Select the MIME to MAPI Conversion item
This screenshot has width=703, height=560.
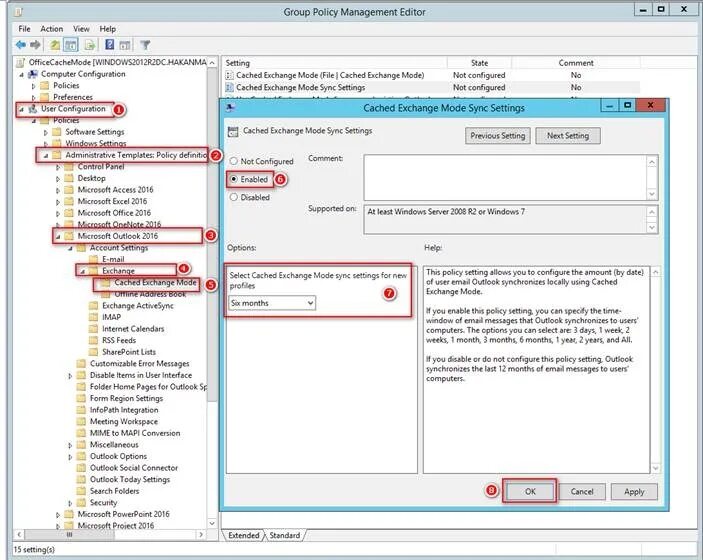(x=135, y=433)
